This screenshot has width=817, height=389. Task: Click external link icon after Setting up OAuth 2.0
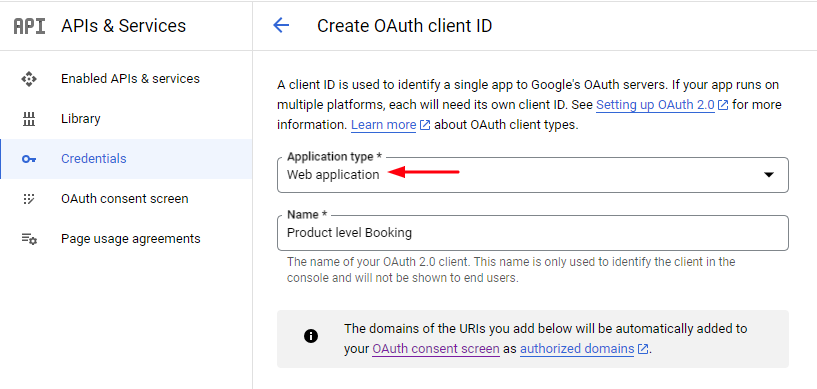point(723,105)
